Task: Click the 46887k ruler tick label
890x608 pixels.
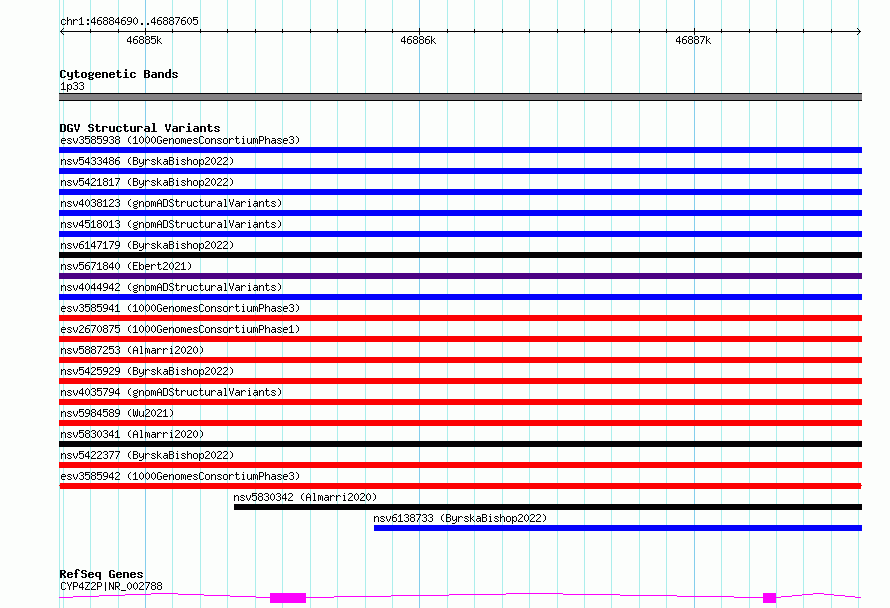Action: pos(693,40)
